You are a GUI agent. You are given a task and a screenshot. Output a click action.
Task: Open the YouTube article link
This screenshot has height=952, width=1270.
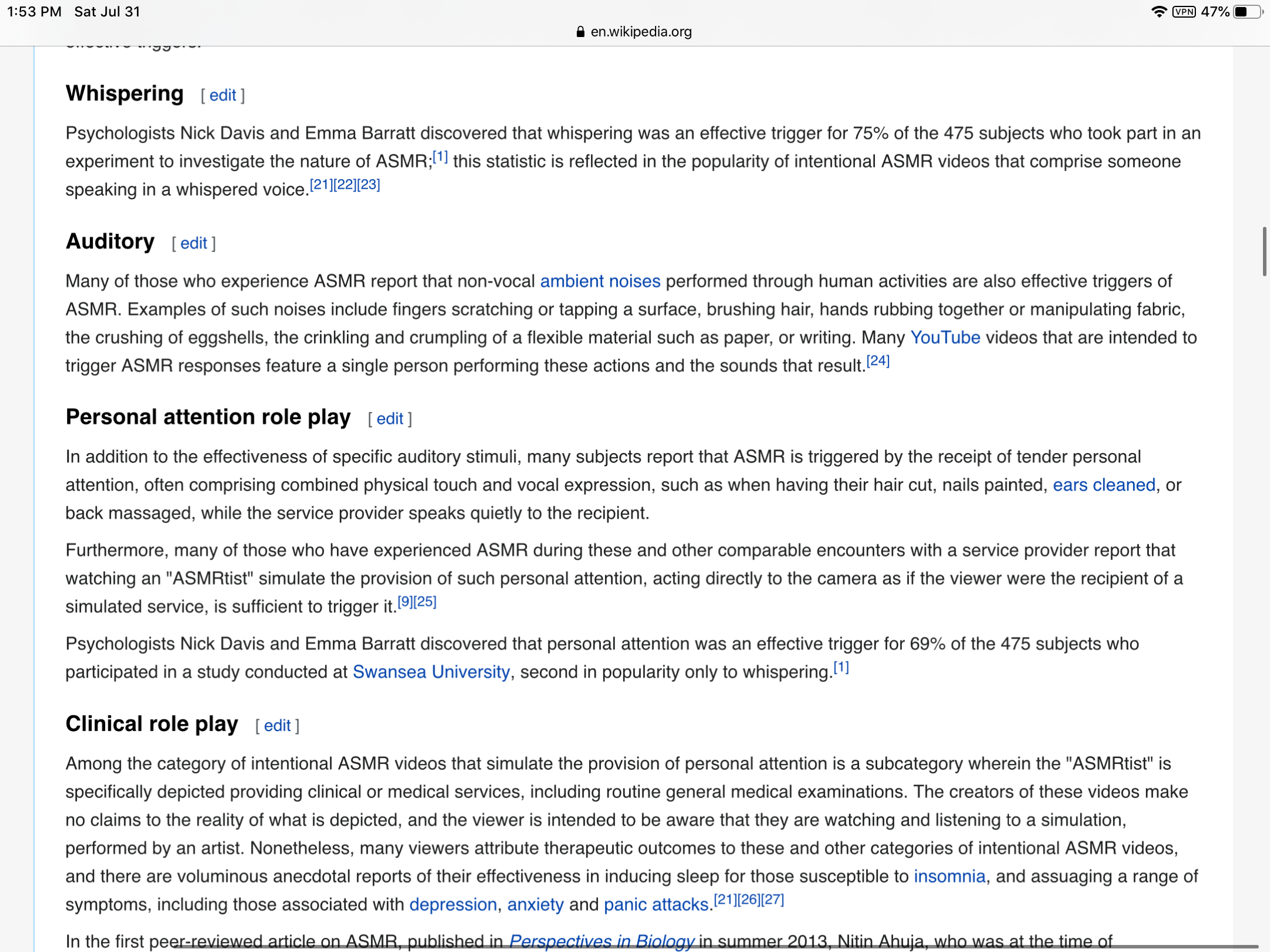945,338
